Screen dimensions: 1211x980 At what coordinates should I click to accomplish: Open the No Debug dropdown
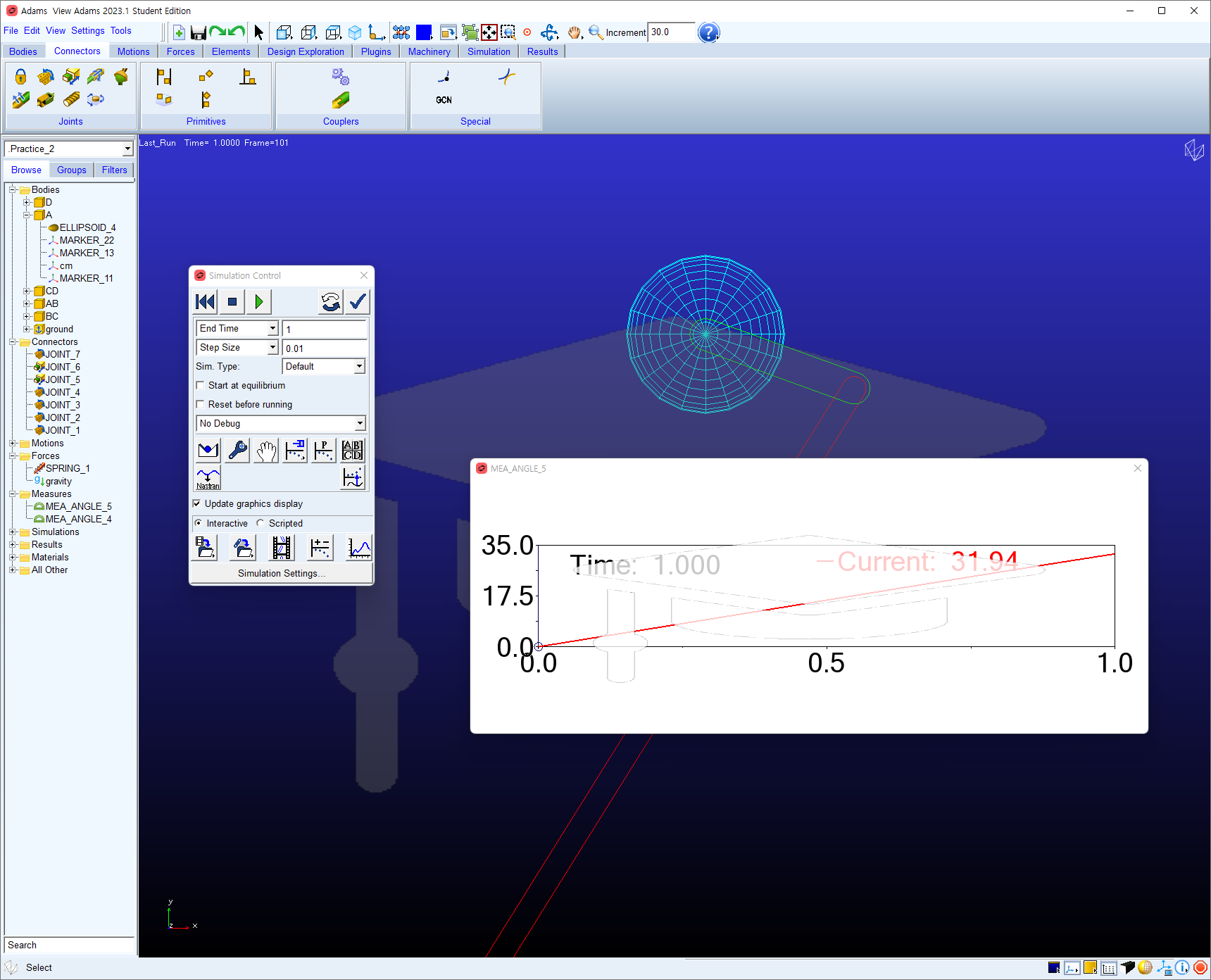tap(280, 423)
